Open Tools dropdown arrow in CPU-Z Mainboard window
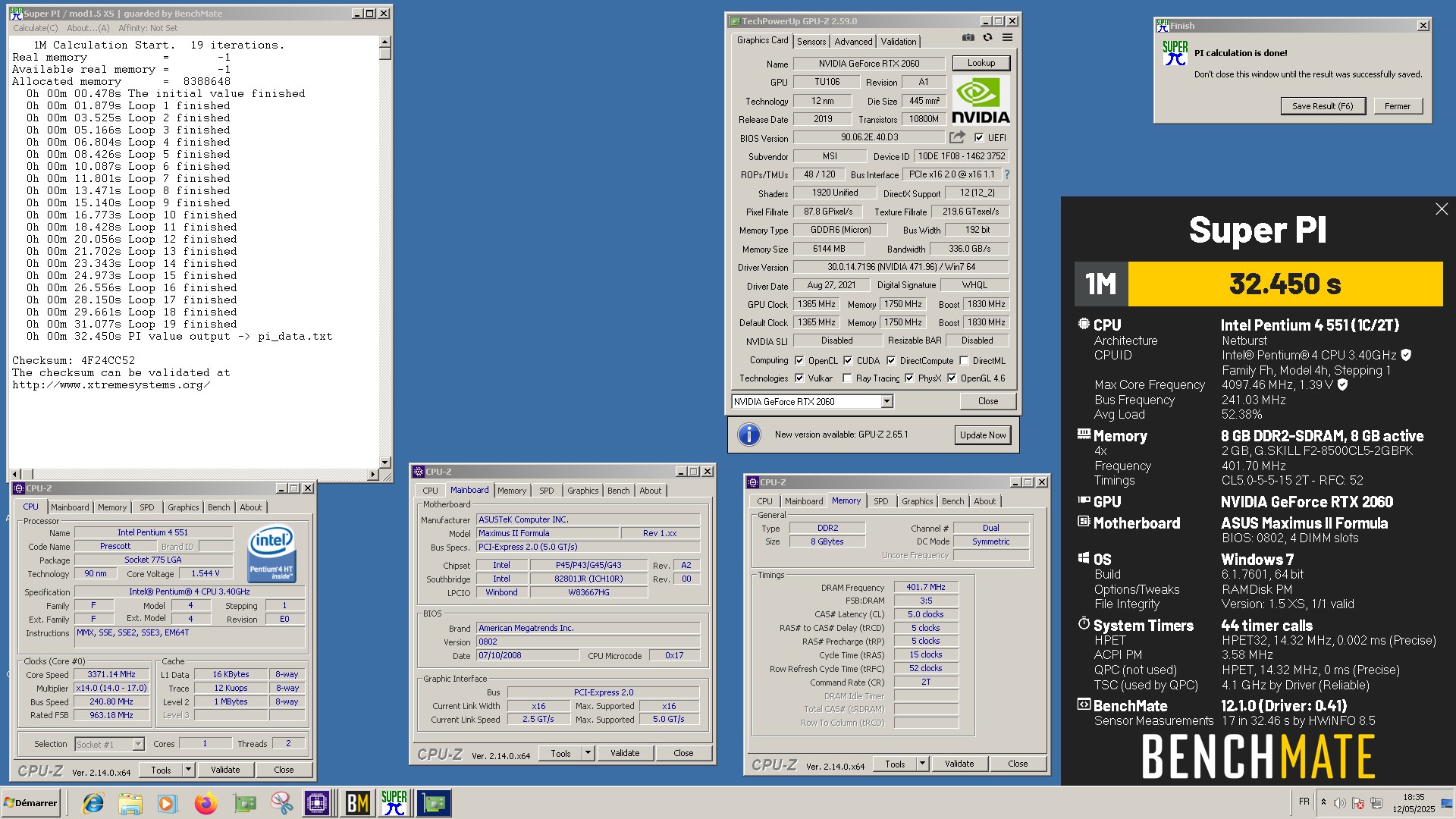This screenshot has width=1456, height=819. click(588, 753)
